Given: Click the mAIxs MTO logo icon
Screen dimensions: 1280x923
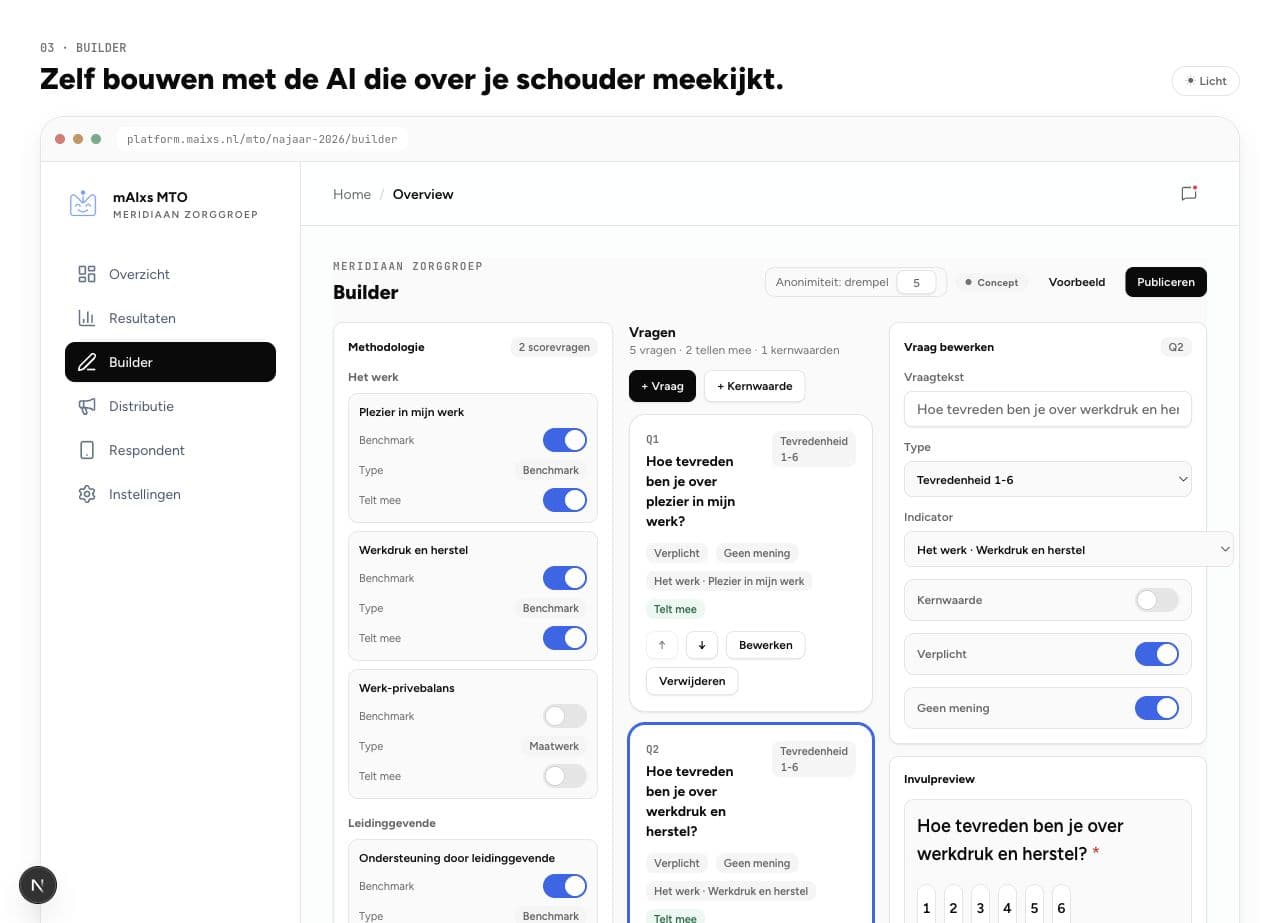Looking at the screenshot, I should 83,204.
